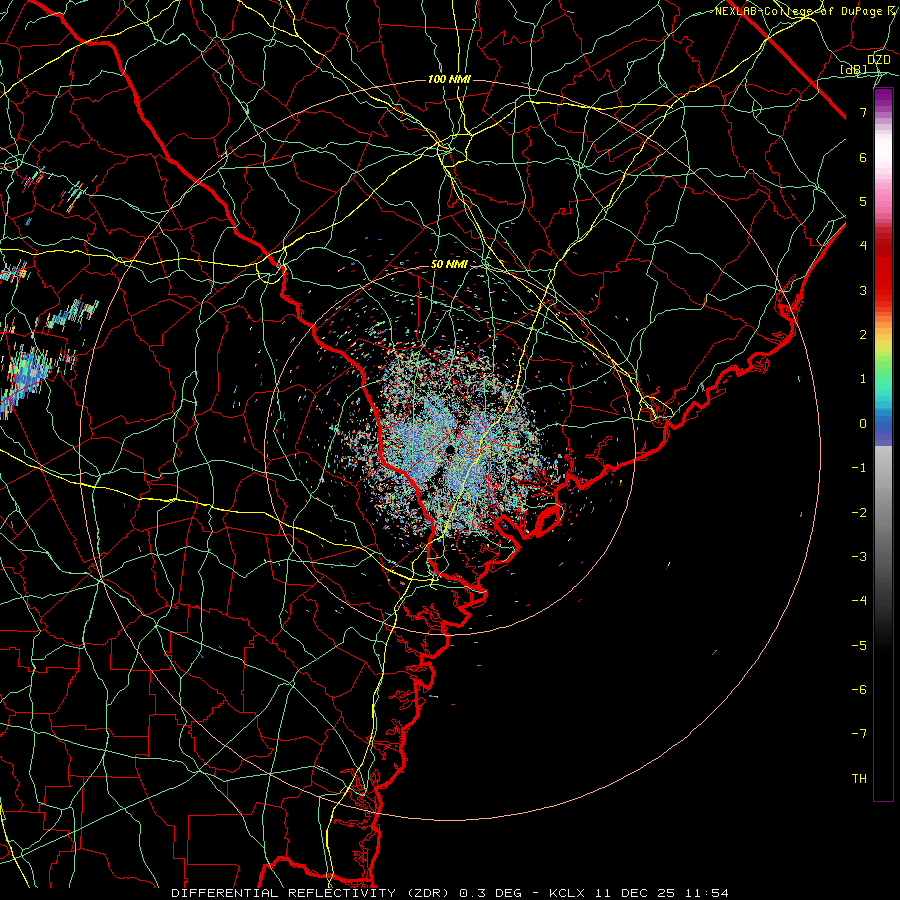Click the positive 3 scale label
The image size is (900, 900).
tap(863, 290)
